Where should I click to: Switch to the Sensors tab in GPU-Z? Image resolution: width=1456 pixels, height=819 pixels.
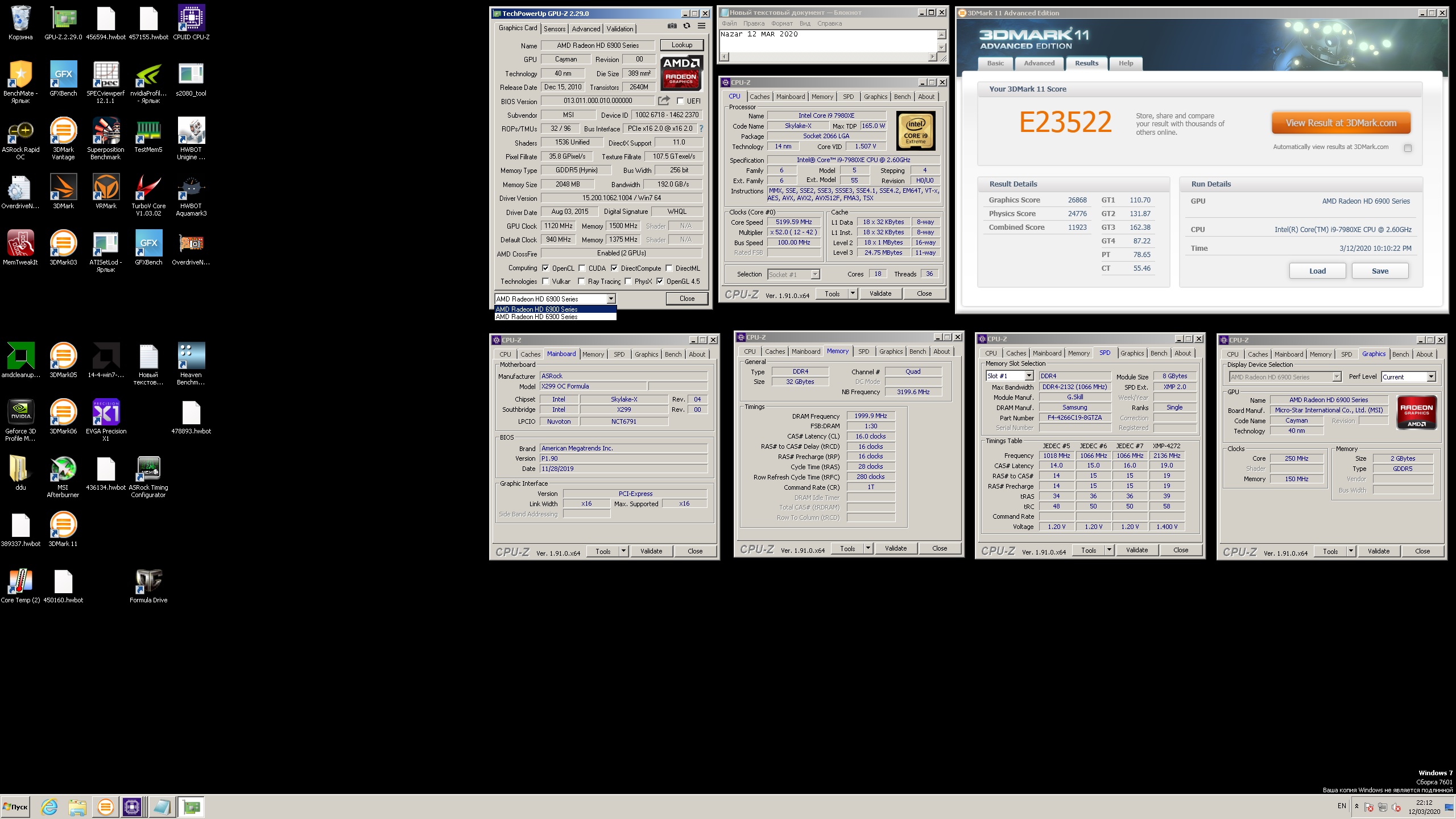[555, 29]
